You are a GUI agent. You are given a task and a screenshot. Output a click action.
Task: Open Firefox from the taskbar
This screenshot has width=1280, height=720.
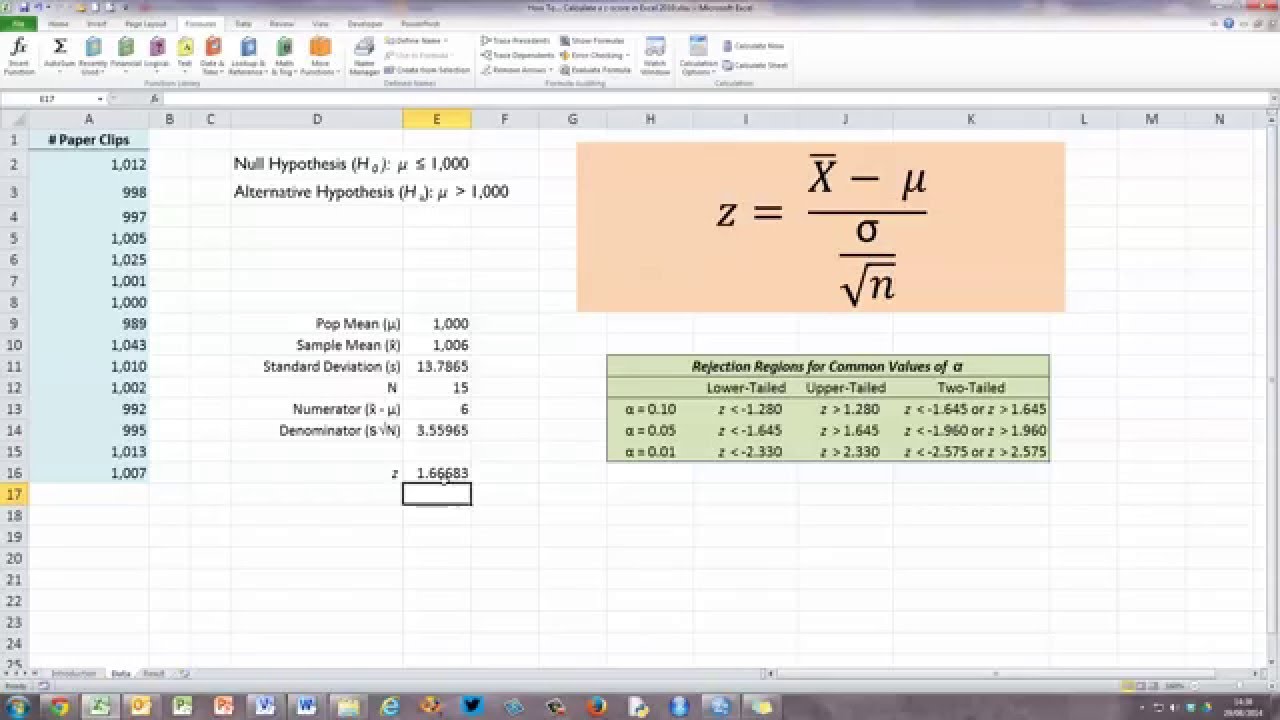[x=597, y=706]
